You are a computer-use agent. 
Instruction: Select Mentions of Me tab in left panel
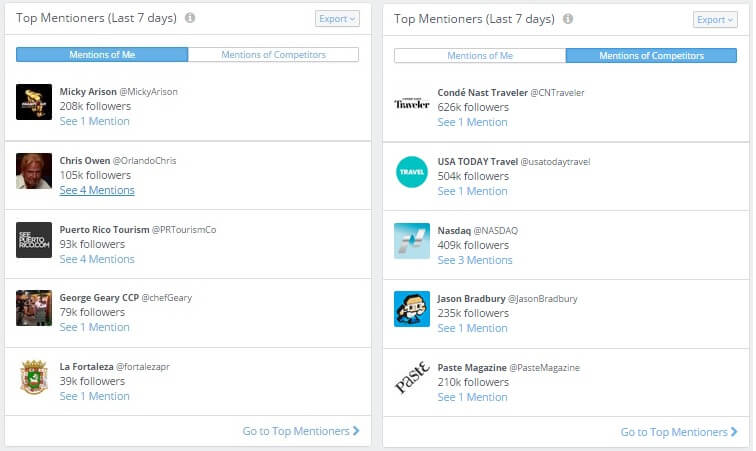[102, 55]
